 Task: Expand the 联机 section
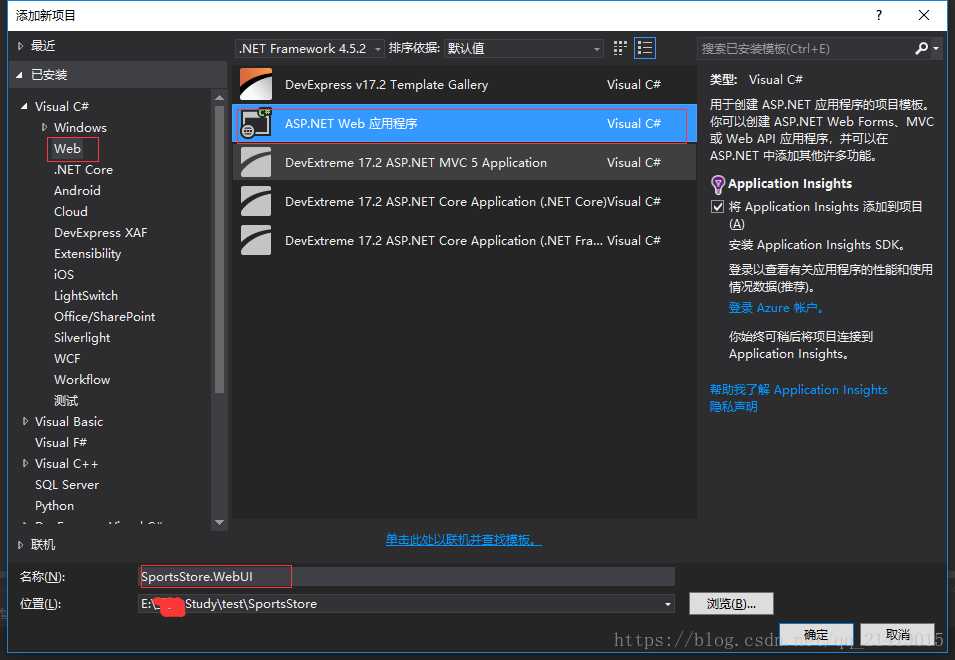20,544
